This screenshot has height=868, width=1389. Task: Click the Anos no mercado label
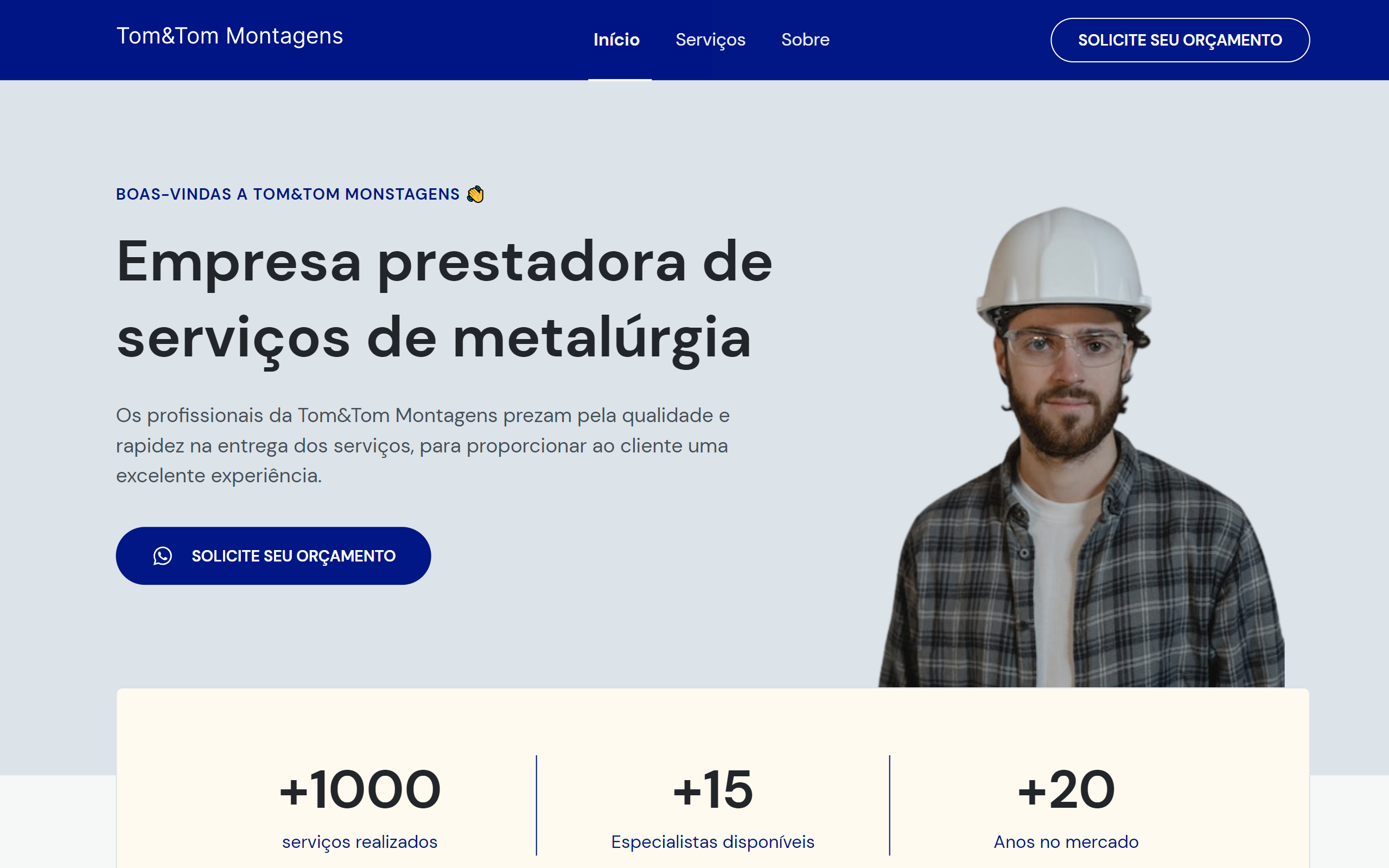click(1066, 841)
